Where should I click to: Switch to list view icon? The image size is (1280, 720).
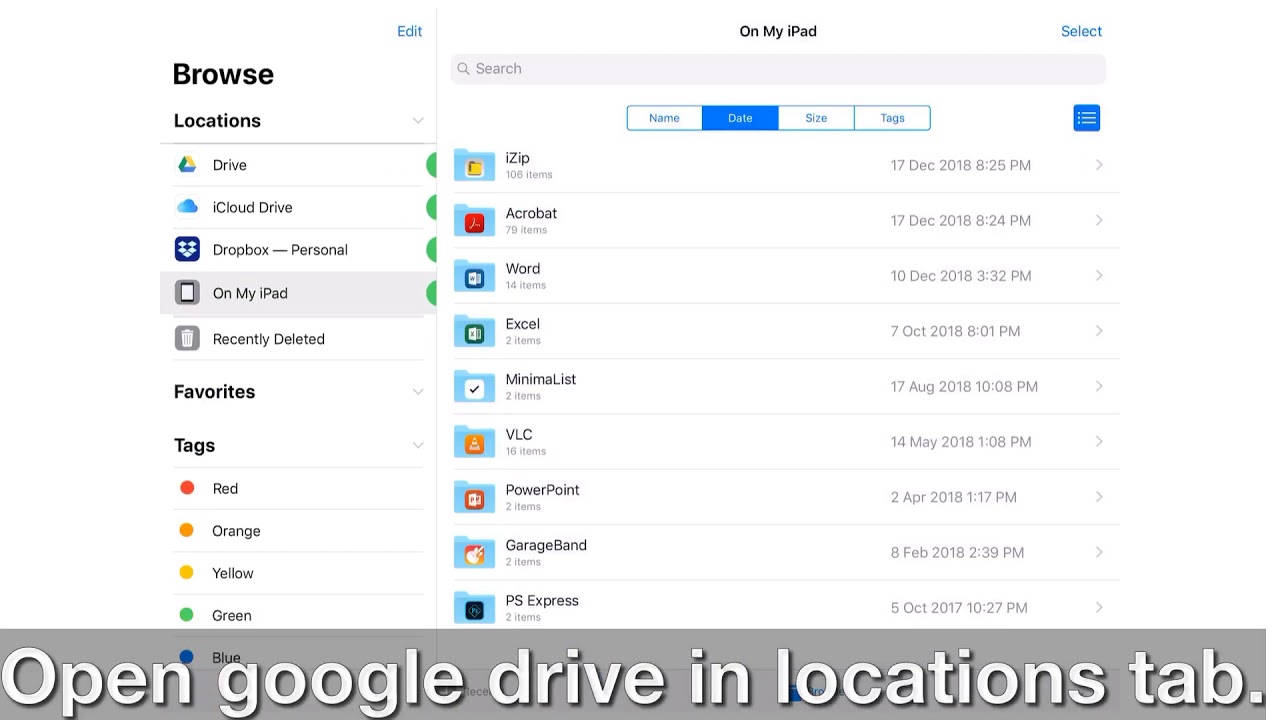click(1087, 118)
